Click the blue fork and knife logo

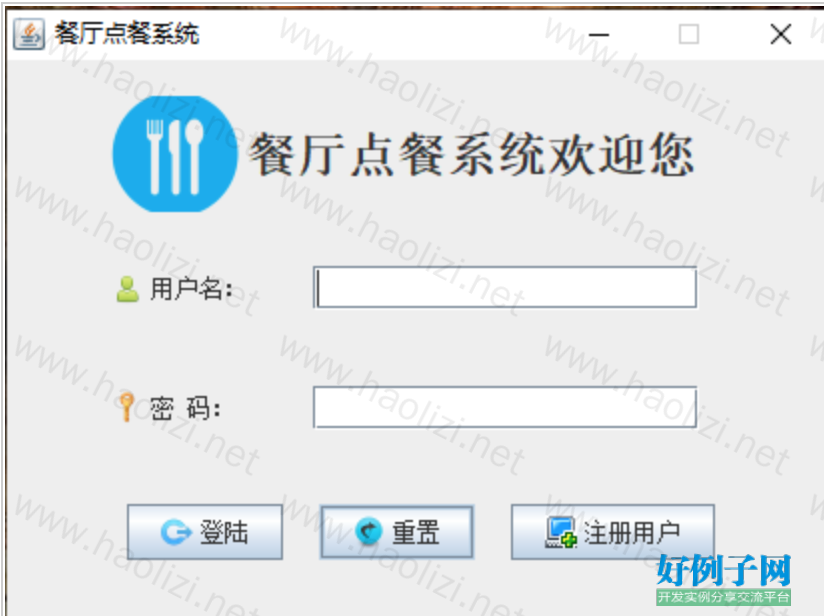(174, 154)
